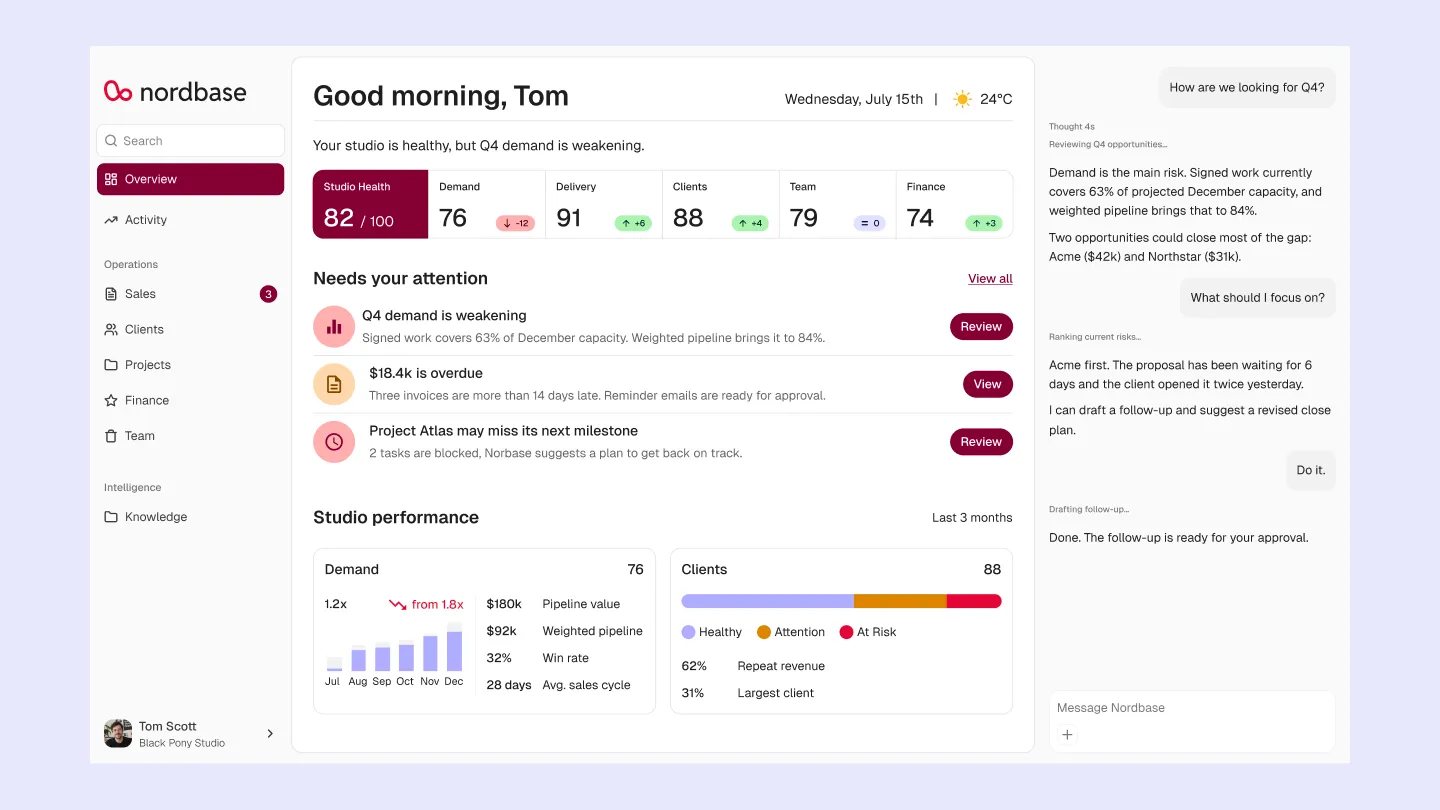Click the purple Healthy segment of Clients bar
This screenshot has width=1440, height=810.
click(x=768, y=601)
